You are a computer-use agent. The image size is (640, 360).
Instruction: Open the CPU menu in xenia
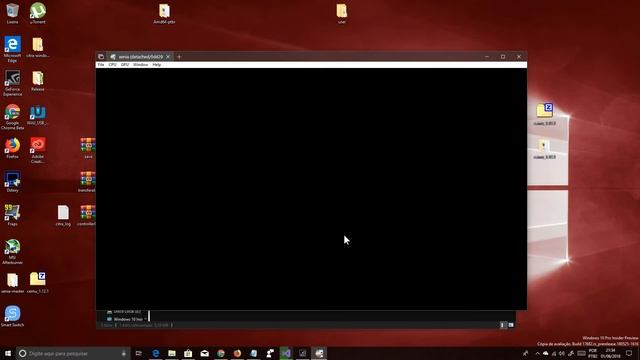[113, 64]
